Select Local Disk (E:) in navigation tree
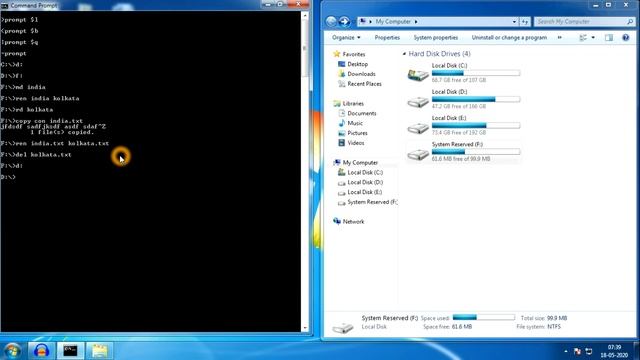The image size is (640, 360). point(365,192)
